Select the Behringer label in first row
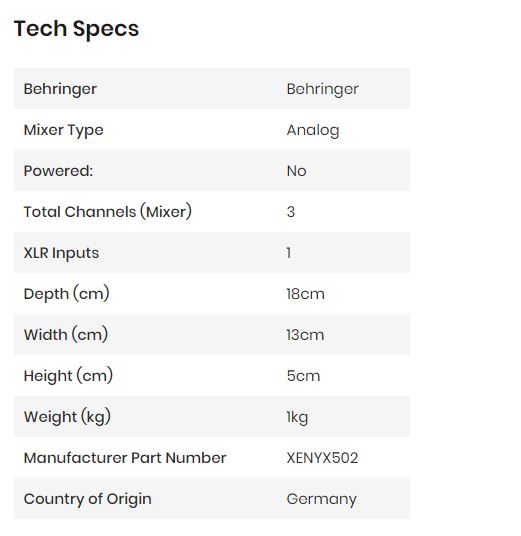The height and width of the screenshot is (536, 521). pos(60,89)
